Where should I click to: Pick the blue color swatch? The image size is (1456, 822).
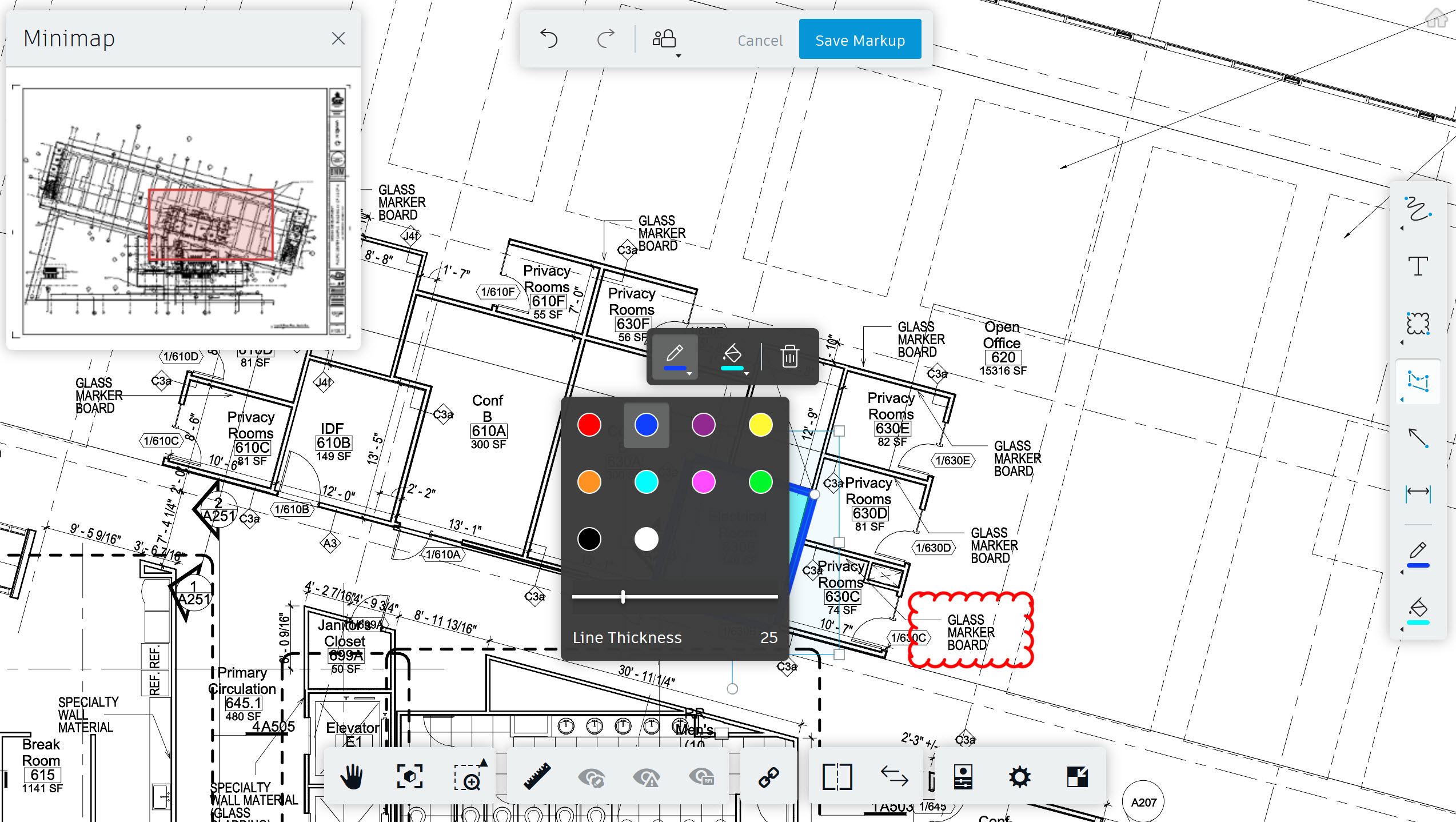coord(647,425)
